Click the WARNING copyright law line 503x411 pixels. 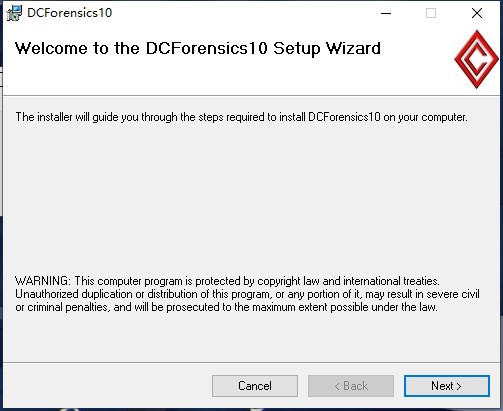[227, 281]
